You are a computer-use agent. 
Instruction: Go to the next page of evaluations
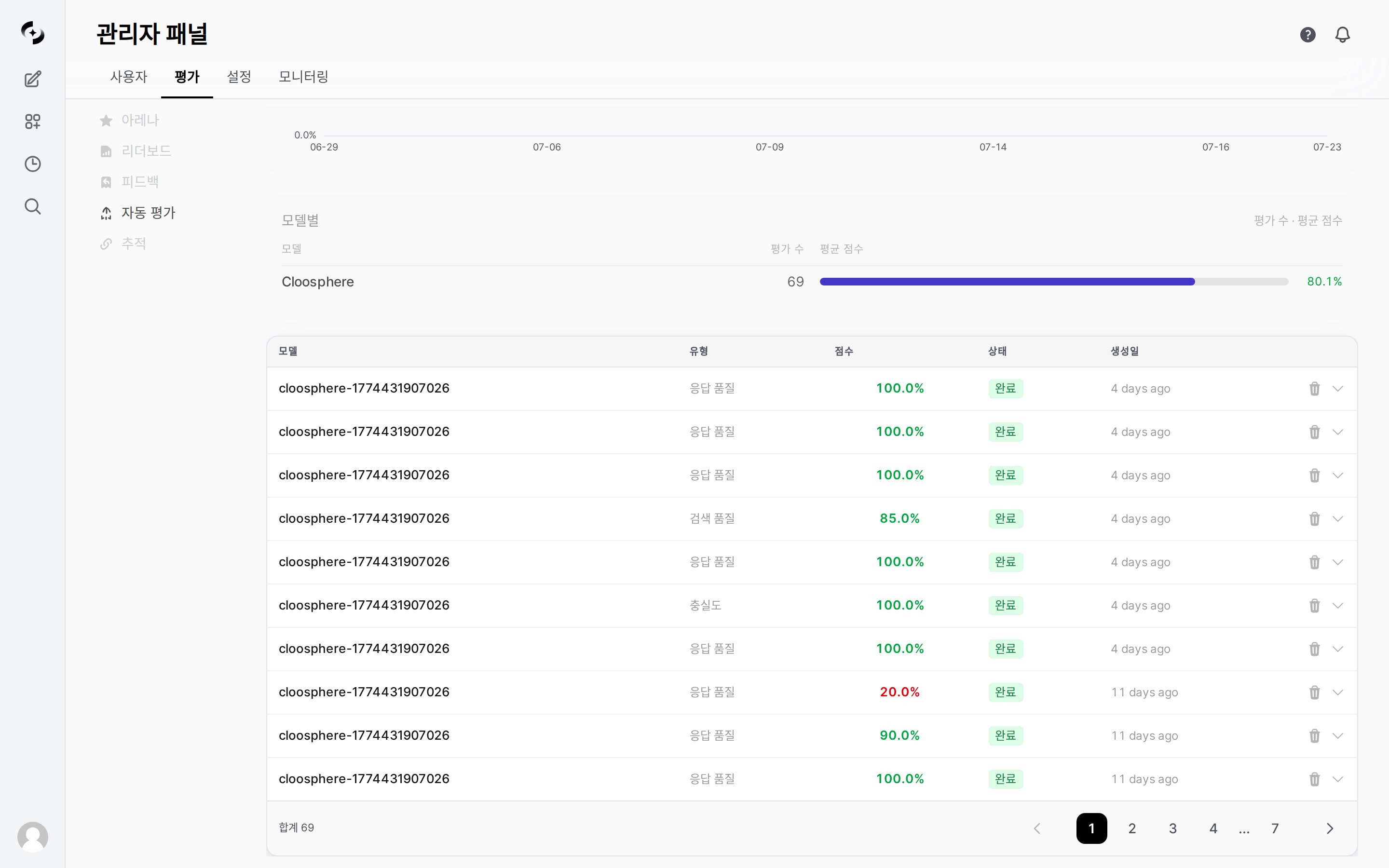pos(1330,828)
